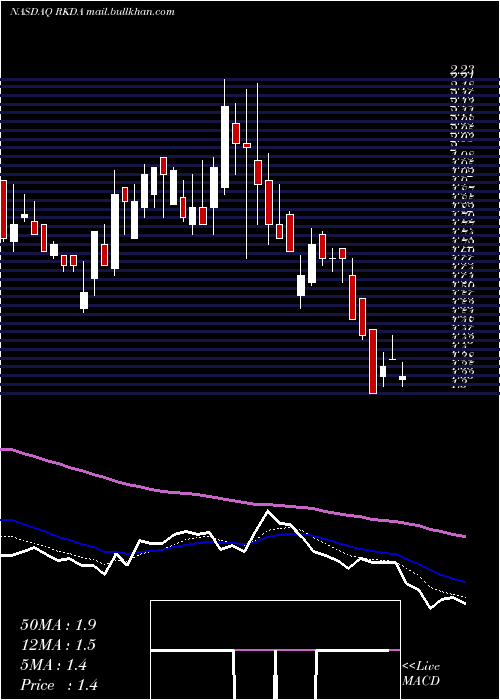This screenshot has width=500, height=700.
Task: Select the Price : 1.4 value
Action: click(59, 685)
